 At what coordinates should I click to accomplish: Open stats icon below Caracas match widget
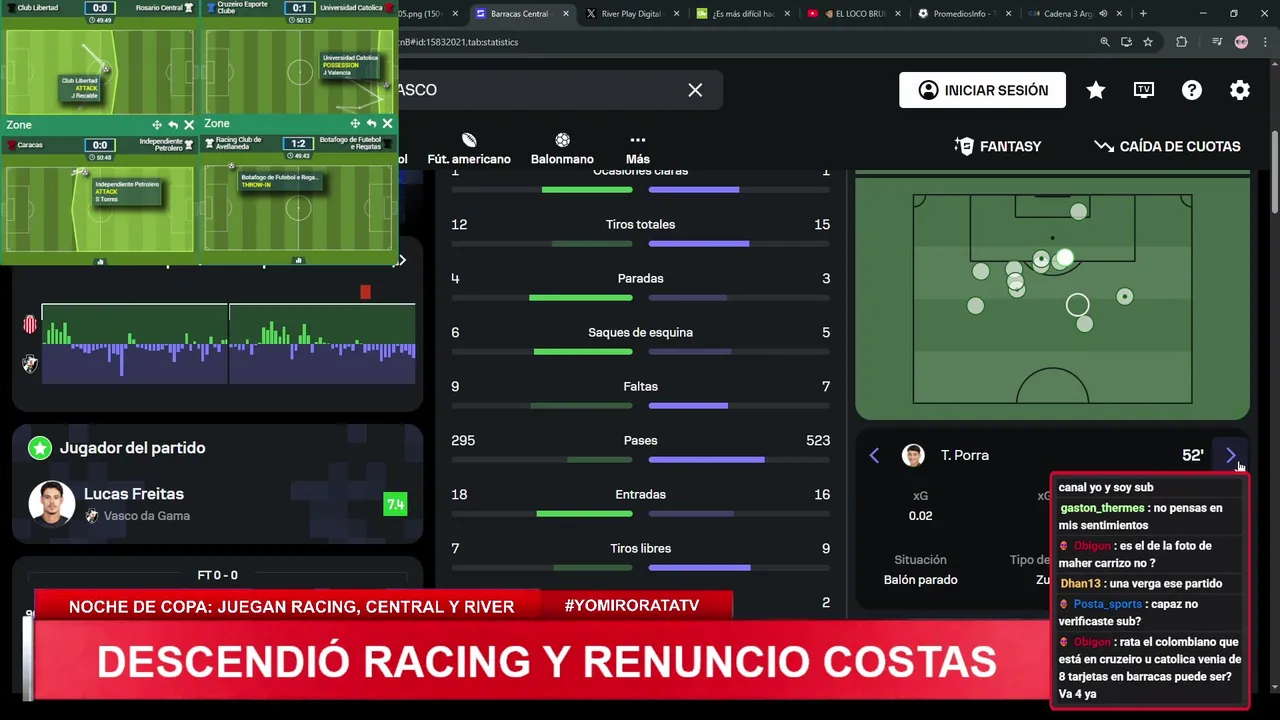(100, 261)
